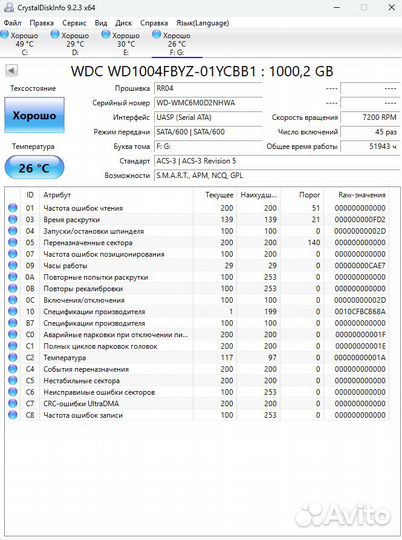Click status icon for CRC-ошибки UltraDMA
402x540 pixels.
click(x=13, y=403)
